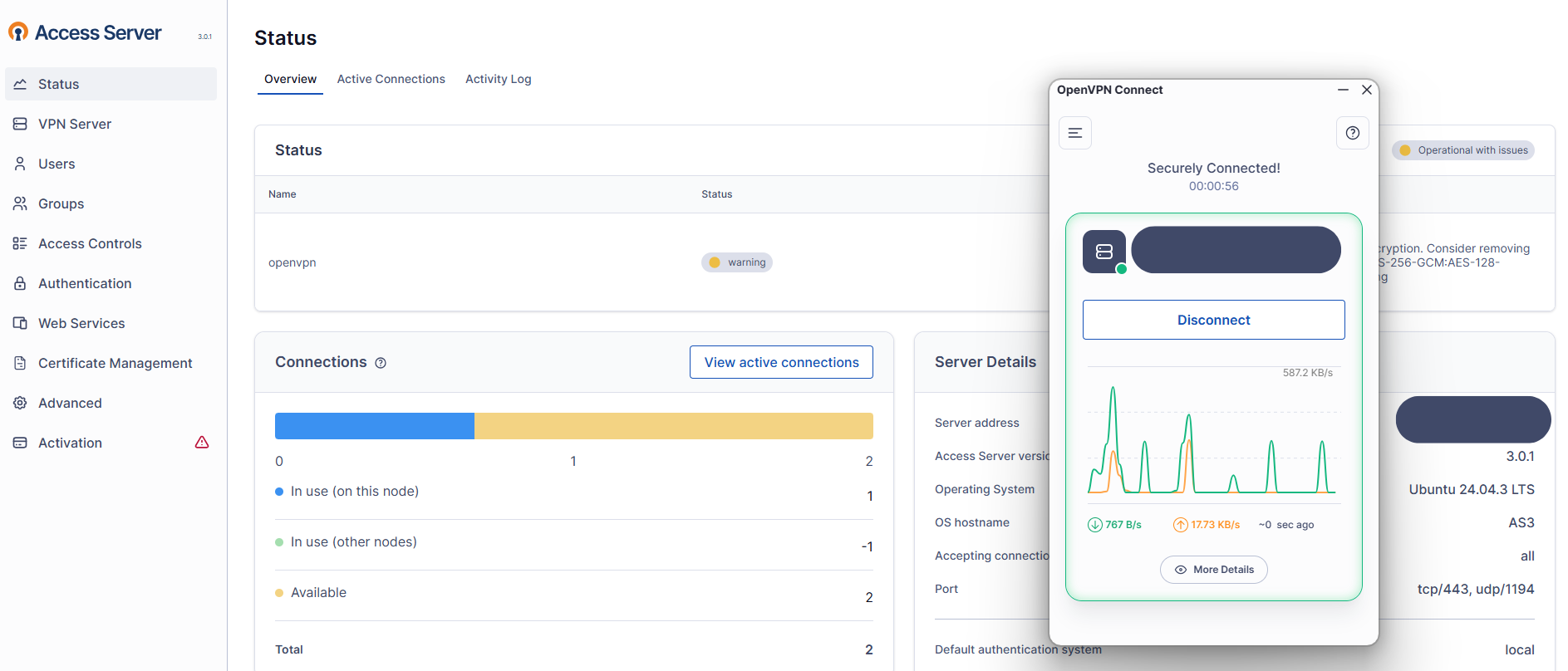The height and width of the screenshot is (671, 1568).
Task: Click the 'In use (on this node)' row
Action: click(574, 495)
